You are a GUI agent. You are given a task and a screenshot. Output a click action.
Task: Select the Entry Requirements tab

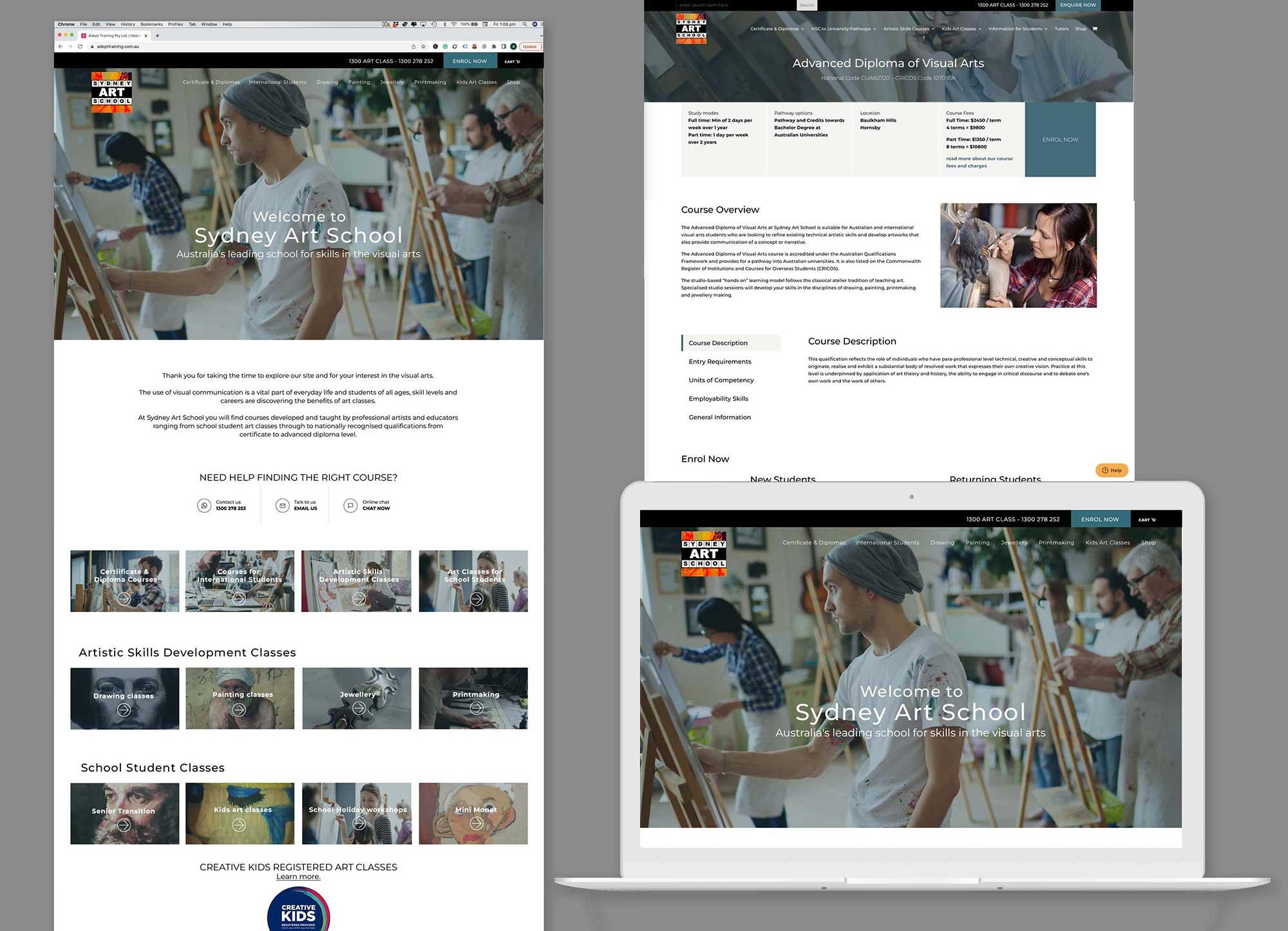(x=720, y=361)
